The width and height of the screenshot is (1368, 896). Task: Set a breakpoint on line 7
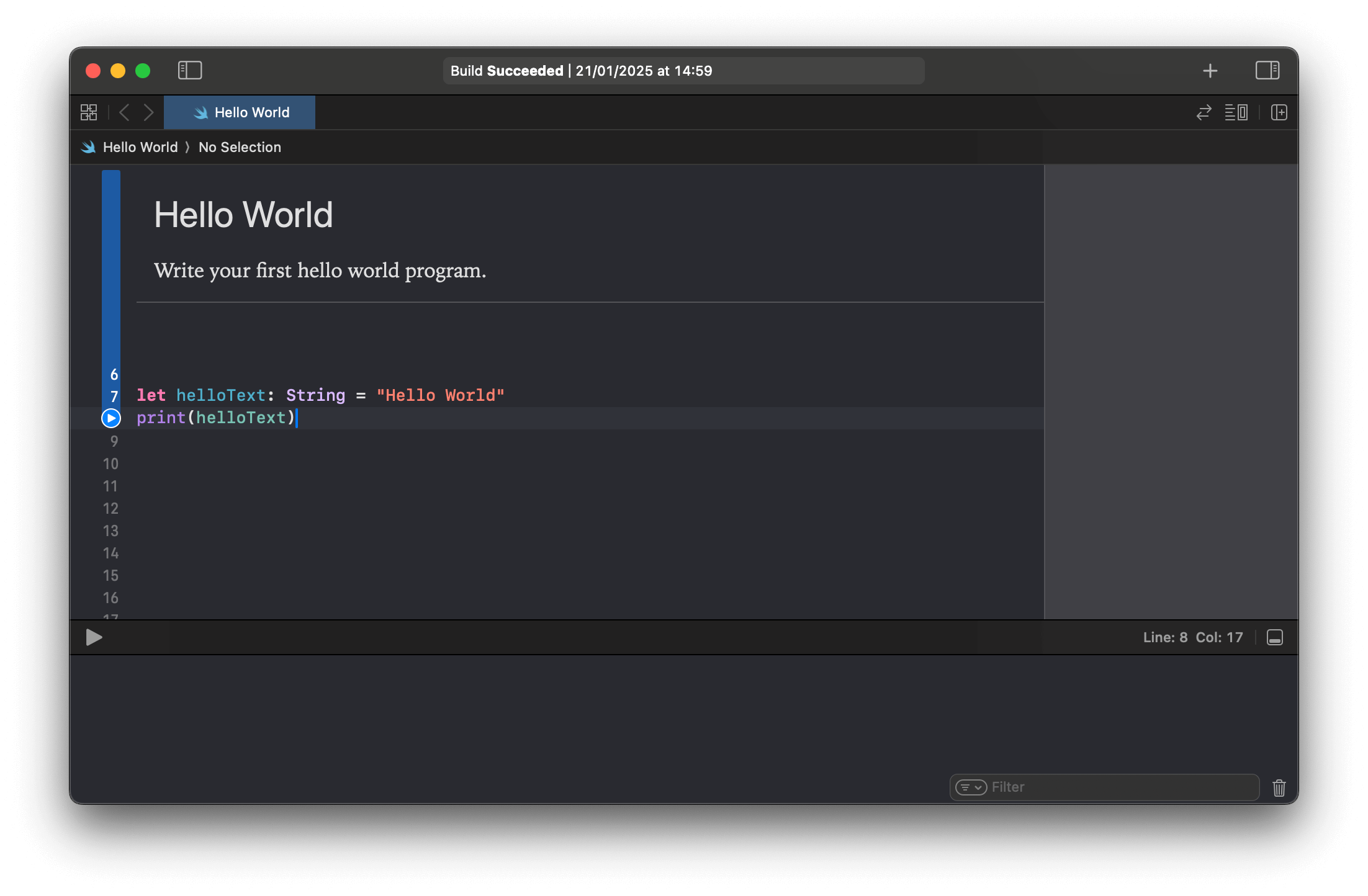[x=114, y=395]
